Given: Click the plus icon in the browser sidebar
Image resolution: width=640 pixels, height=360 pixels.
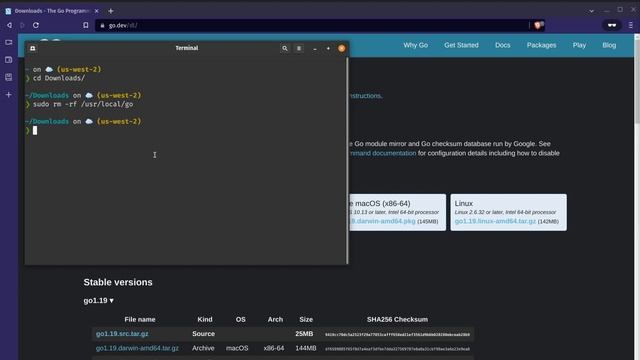Looking at the screenshot, I should click(9, 95).
